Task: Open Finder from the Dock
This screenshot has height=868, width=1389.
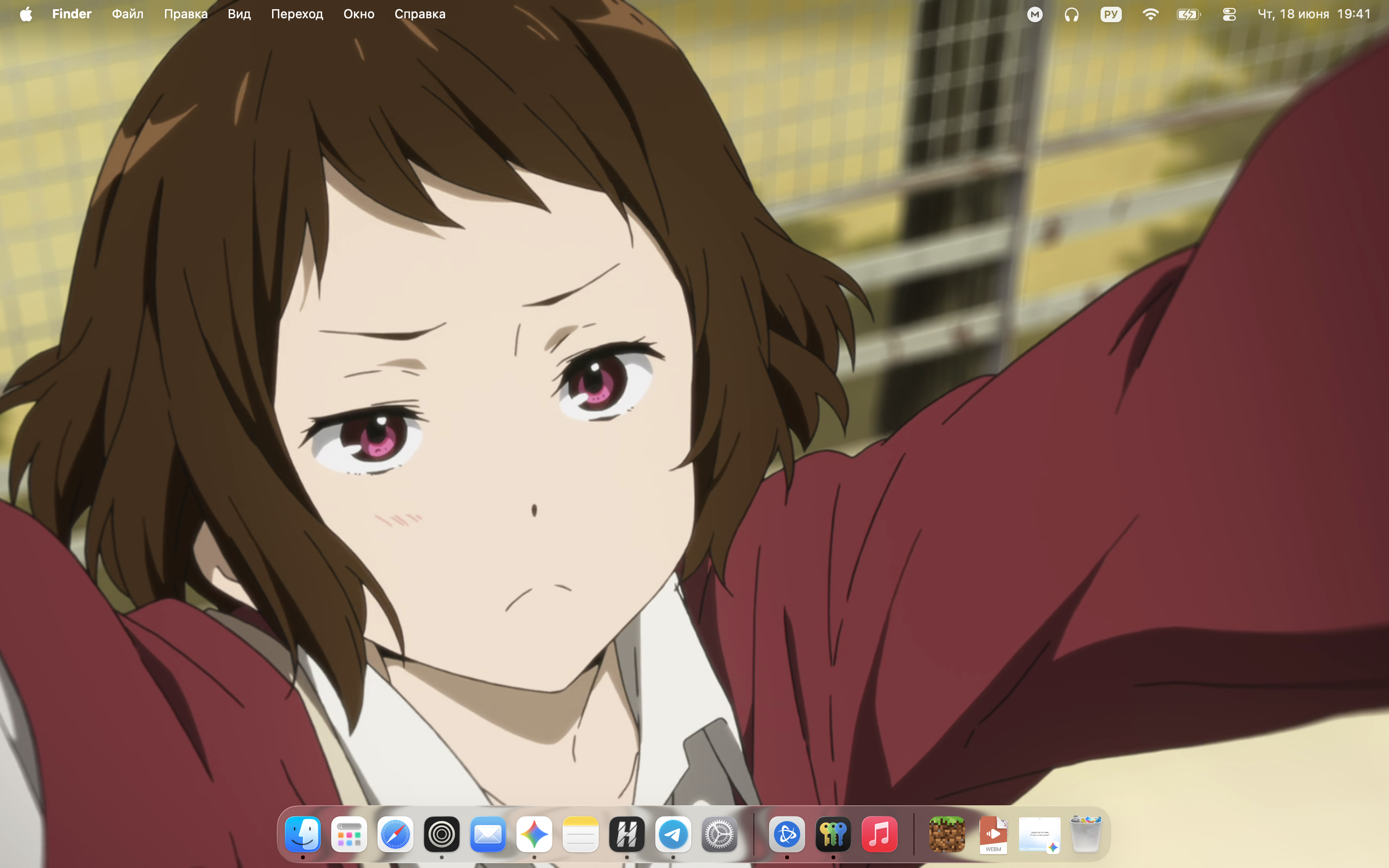Action: [302, 834]
